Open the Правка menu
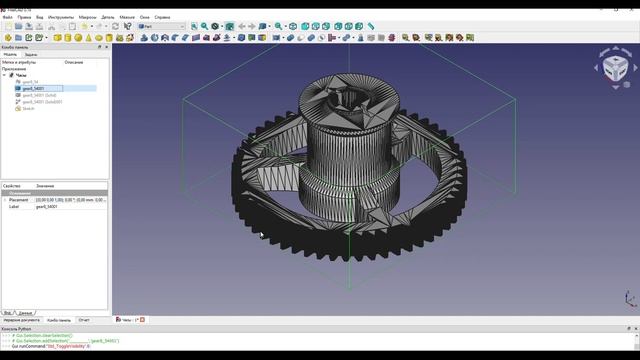 [x=24, y=17]
